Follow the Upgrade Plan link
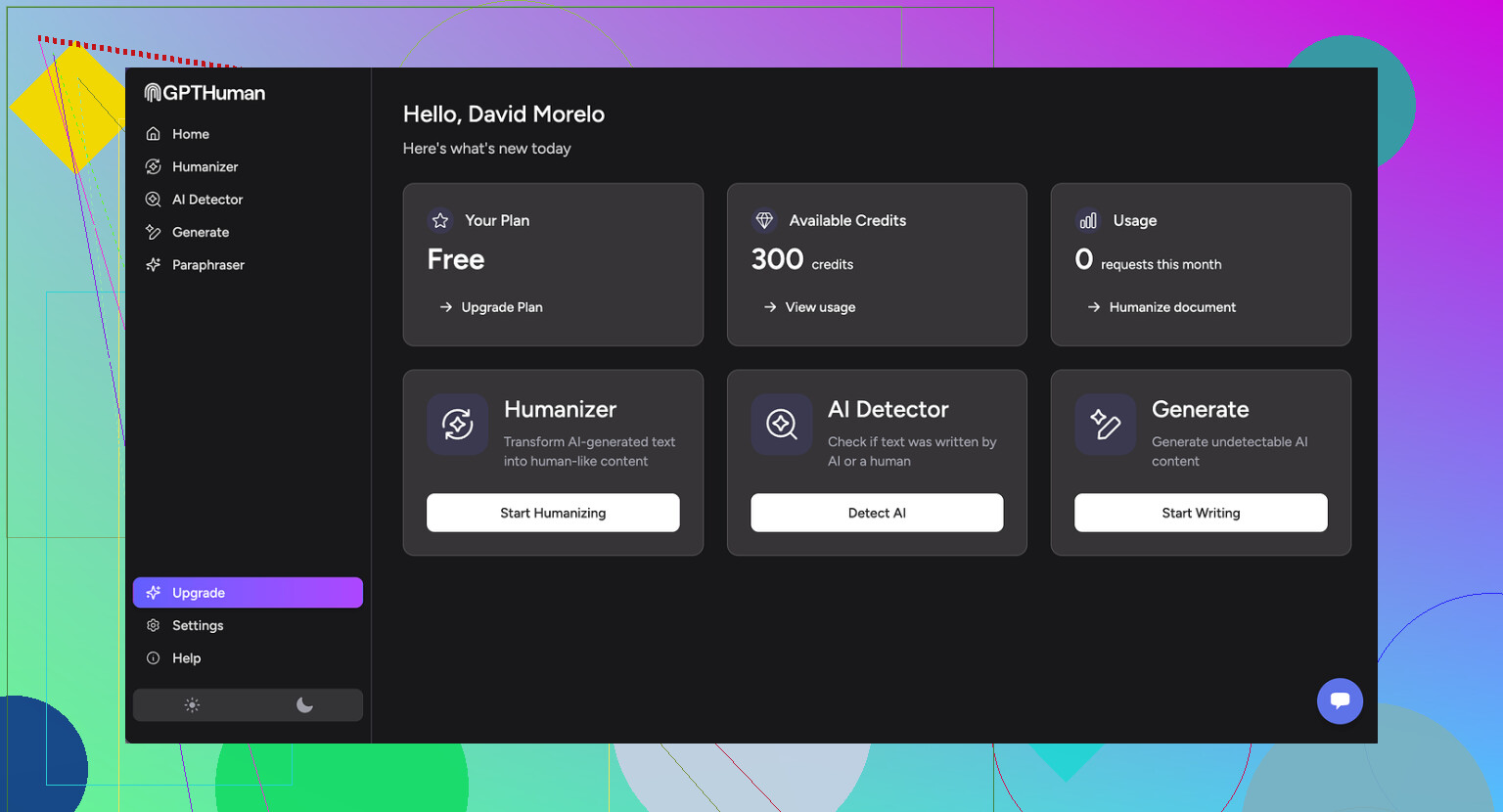 pyautogui.click(x=501, y=307)
